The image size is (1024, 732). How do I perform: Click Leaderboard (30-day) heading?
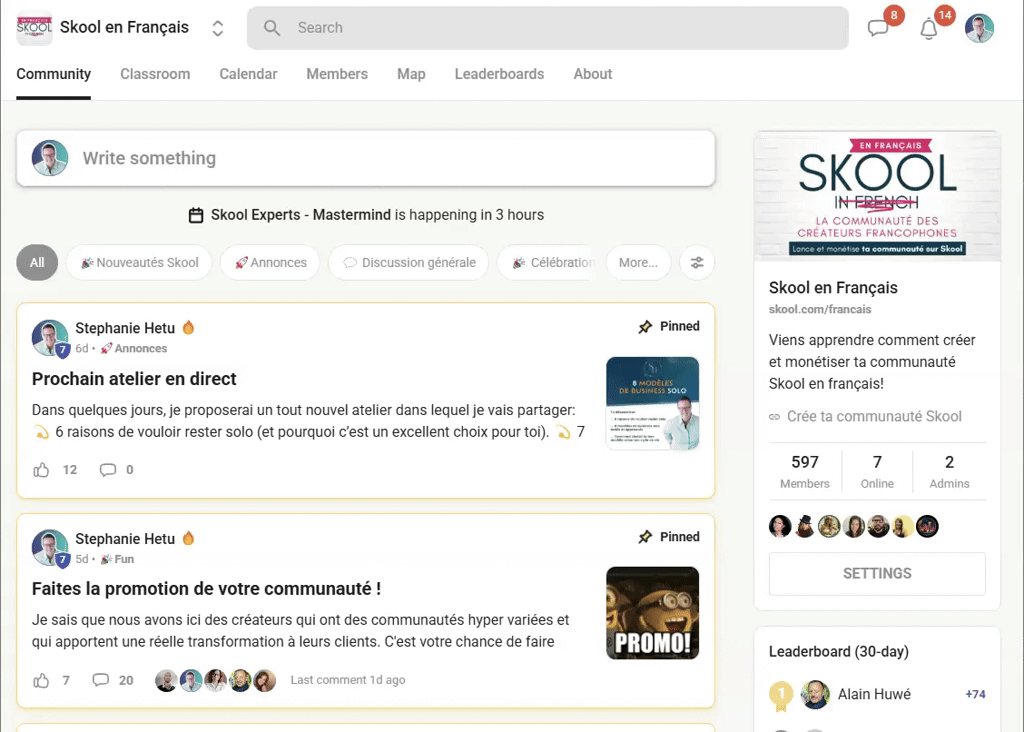pos(839,652)
